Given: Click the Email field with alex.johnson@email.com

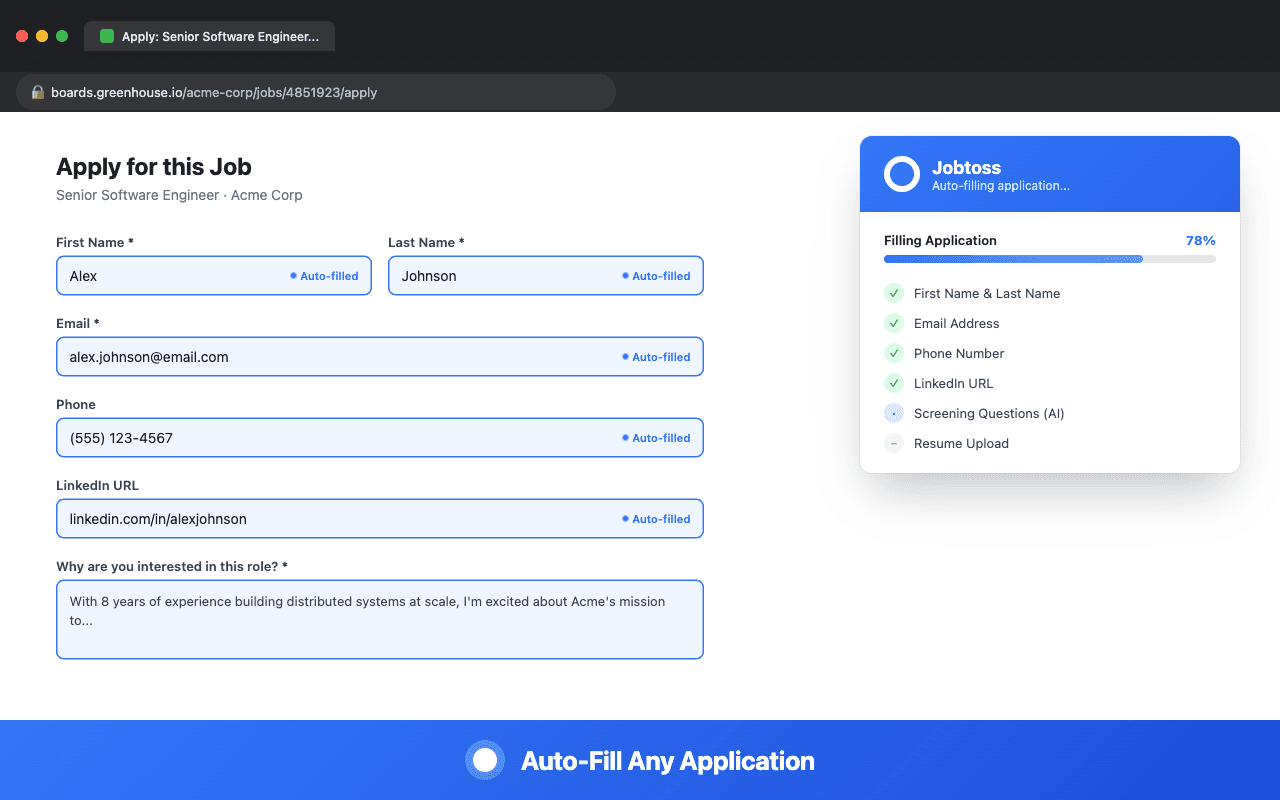Looking at the screenshot, I should pos(380,357).
